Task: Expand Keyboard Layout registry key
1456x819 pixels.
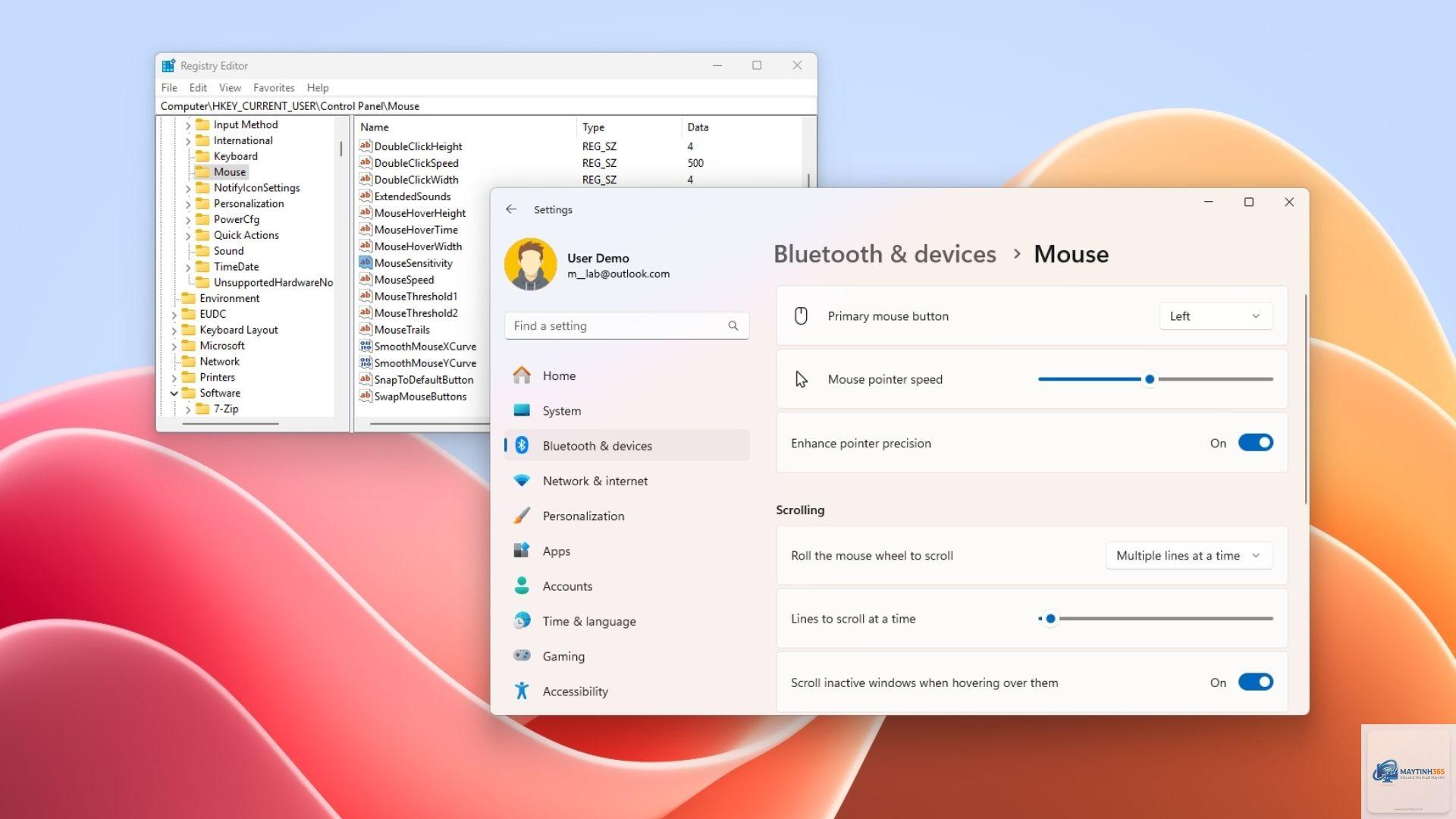Action: click(174, 331)
